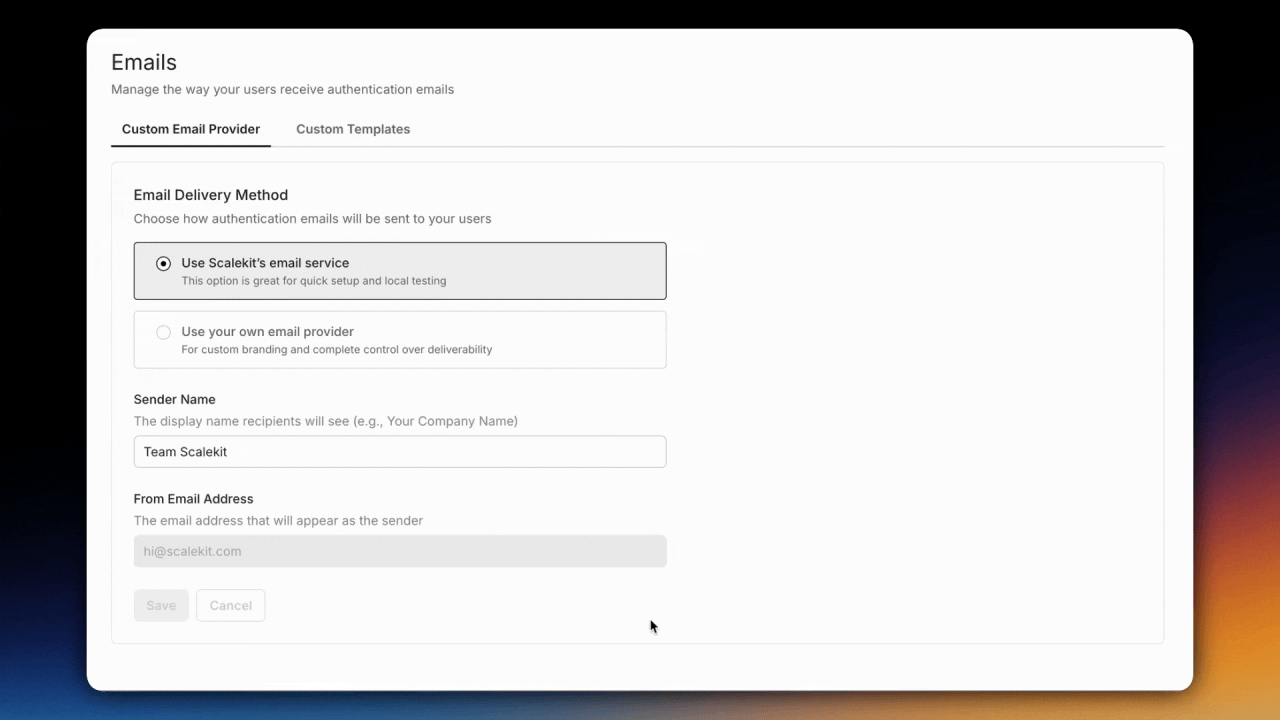
Task: Click the Email Delivery Method heading
Action: 211,195
